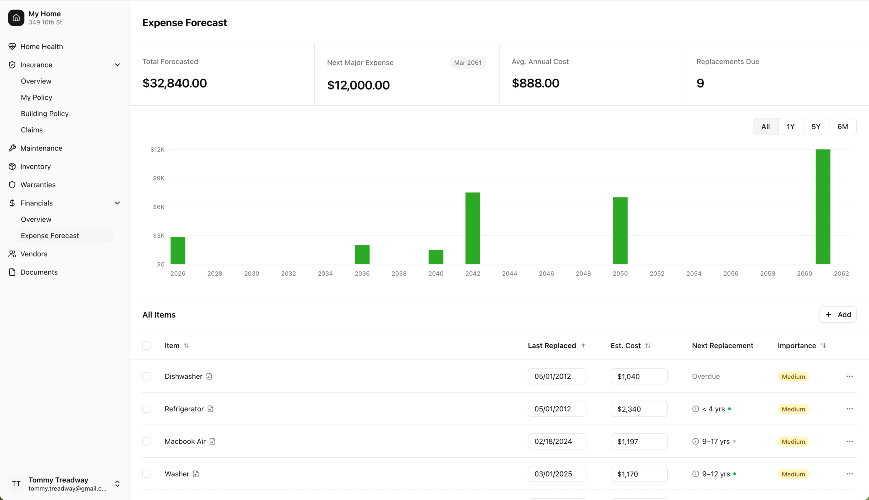Tick the Dishwasher row checkbox
Image resolution: width=869 pixels, height=500 pixels.
[147, 377]
